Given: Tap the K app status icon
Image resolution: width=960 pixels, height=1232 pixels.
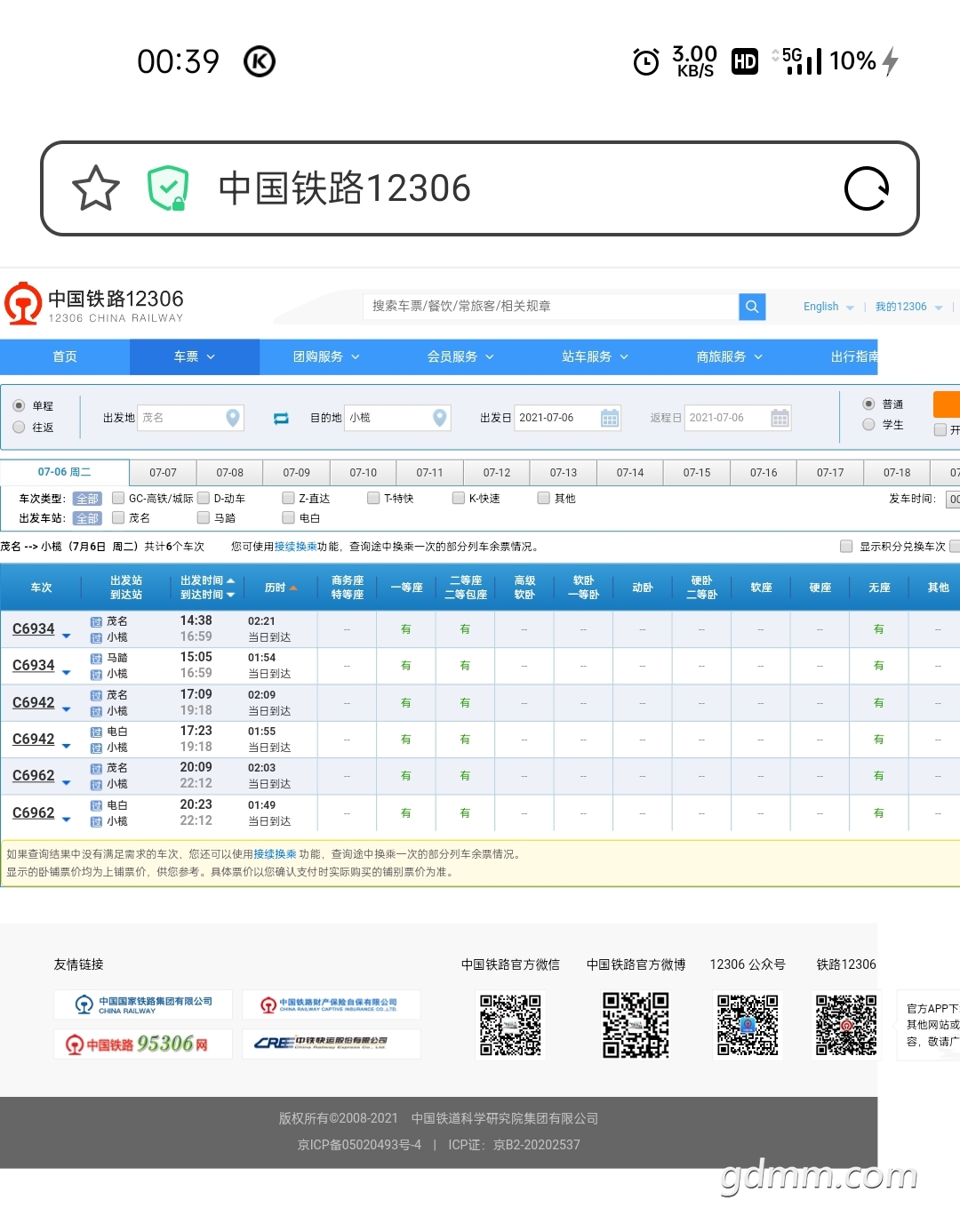Looking at the screenshot, I should click(x=260, y=61).
